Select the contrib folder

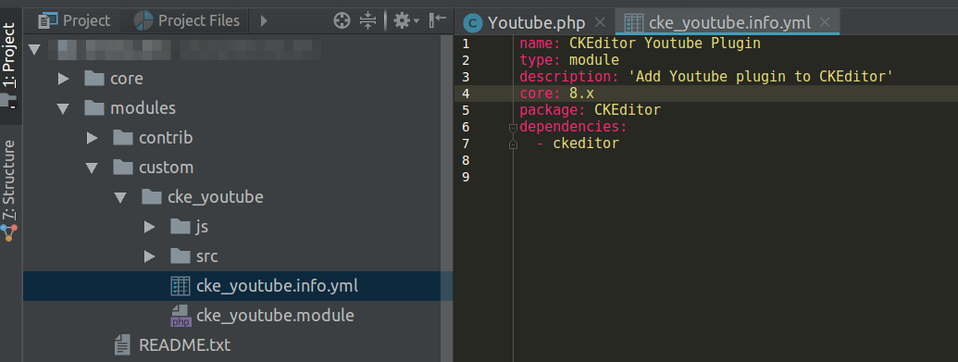click(x=166, y=138)
